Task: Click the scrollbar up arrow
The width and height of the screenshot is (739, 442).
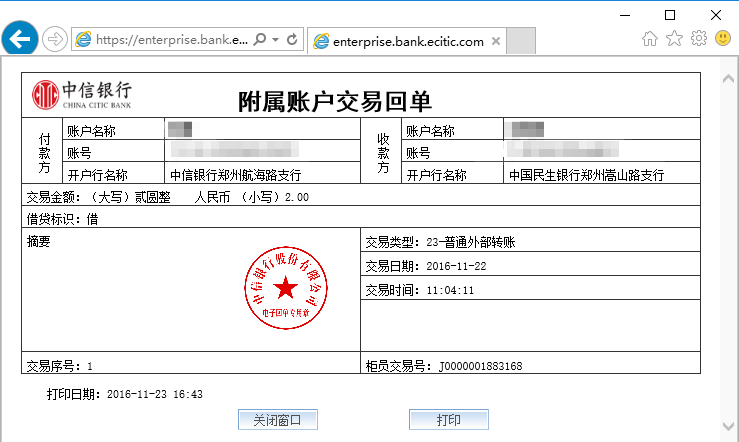Action: click(730, 77)
